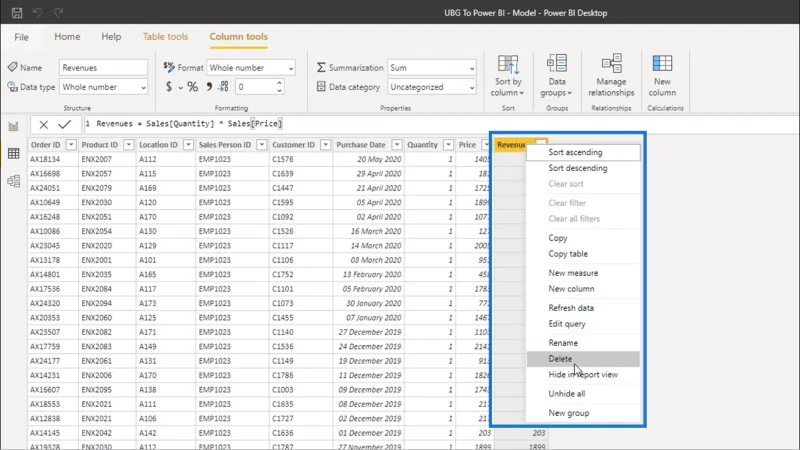800x450 pixels.
Task: Select the ENX2057 product cell
Action: (107, 173)
